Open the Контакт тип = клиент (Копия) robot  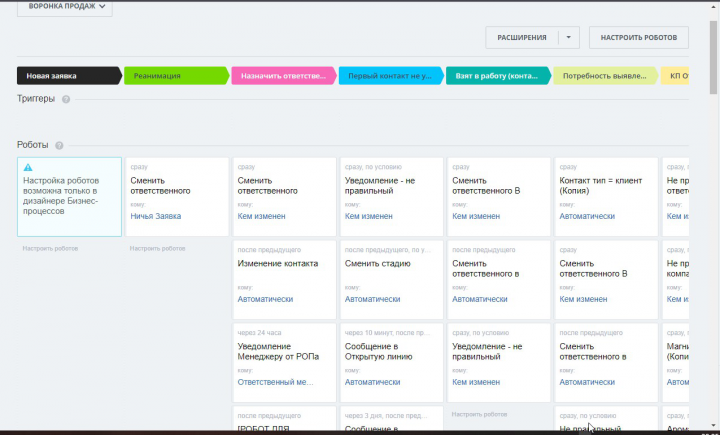606,197
